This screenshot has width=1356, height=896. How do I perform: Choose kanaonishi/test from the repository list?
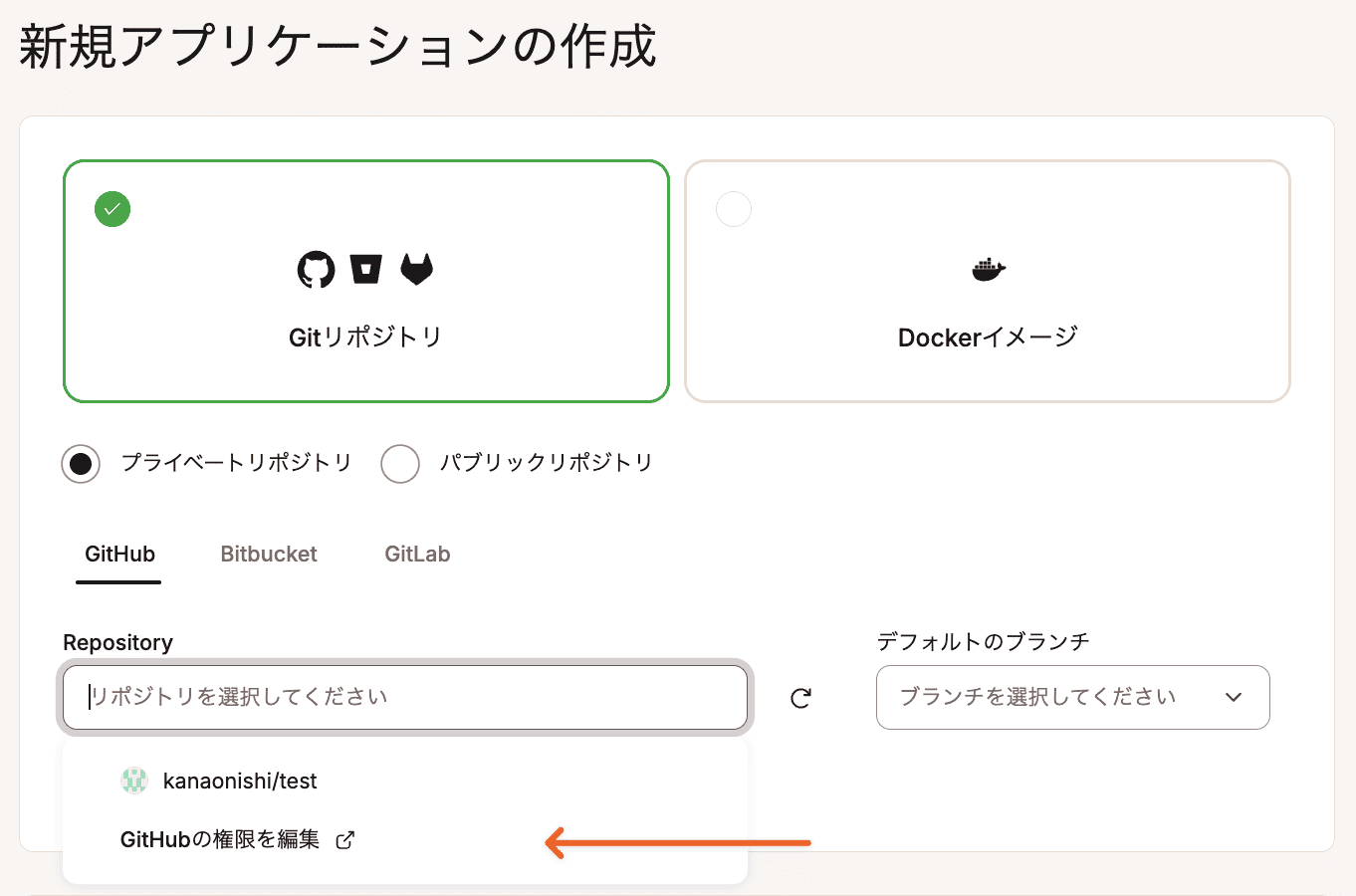[x=240, y=782]
